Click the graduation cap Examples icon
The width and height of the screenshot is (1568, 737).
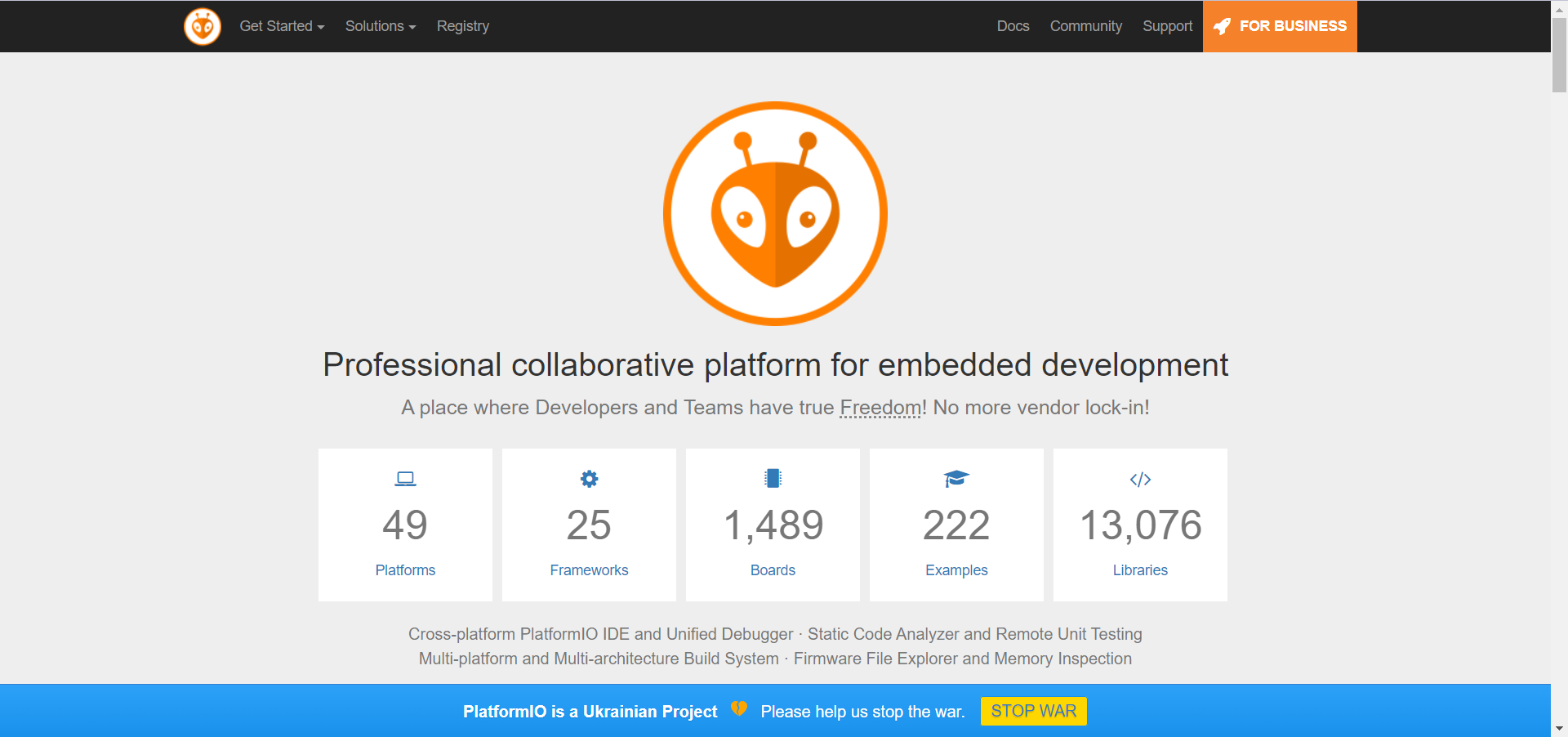(956, 479)
